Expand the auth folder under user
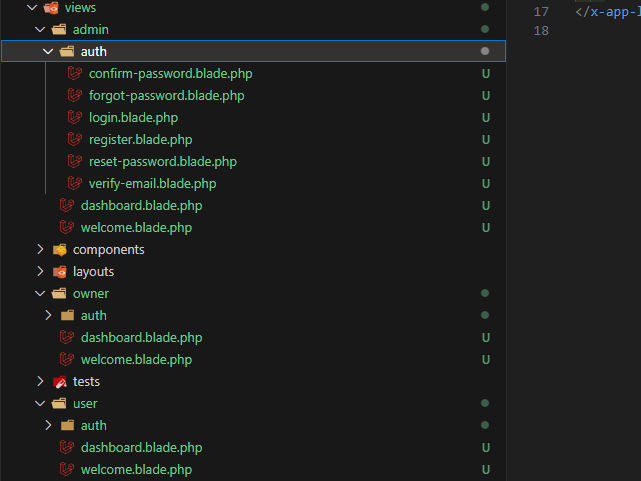Image resolution: width=641 pixels, height=481 pixels. coord(48,425)
